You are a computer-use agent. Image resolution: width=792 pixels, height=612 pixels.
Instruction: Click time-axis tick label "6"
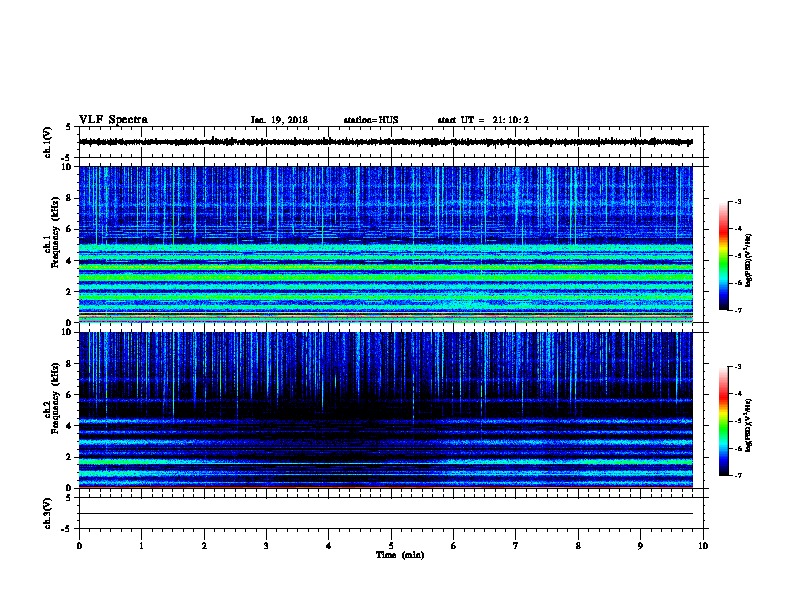(x=454, y=546)
